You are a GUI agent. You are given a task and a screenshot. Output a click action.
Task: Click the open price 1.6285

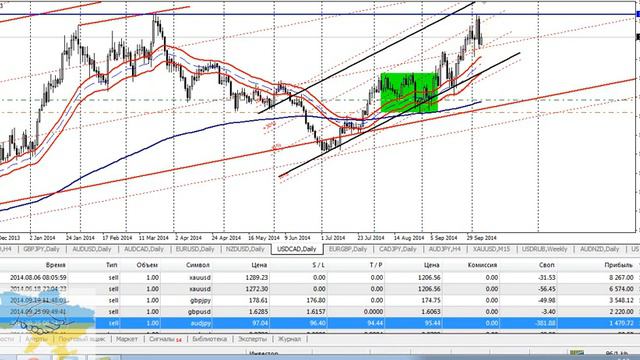click(x=258, y=312)
